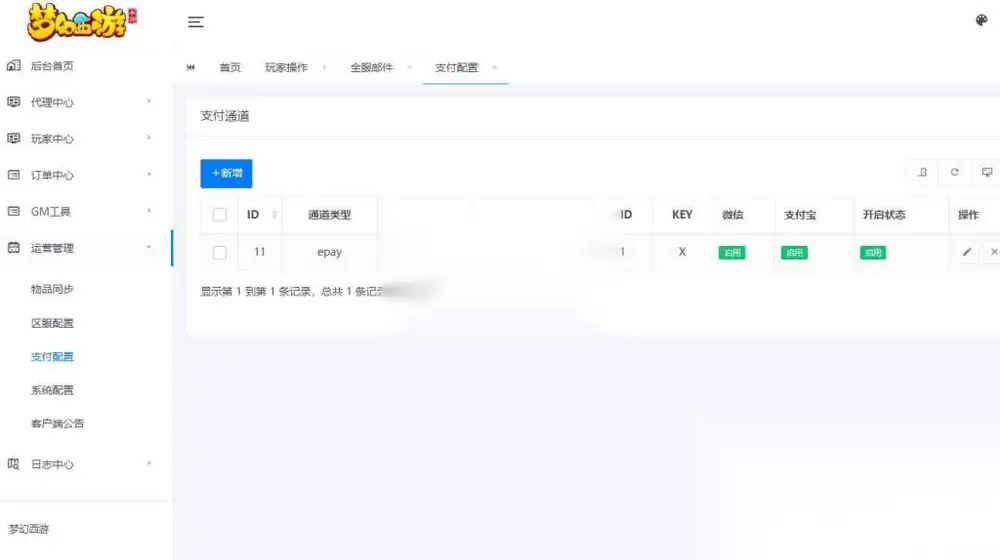
Task: Tick the select-all header checkbox
Action: point(219,214)
